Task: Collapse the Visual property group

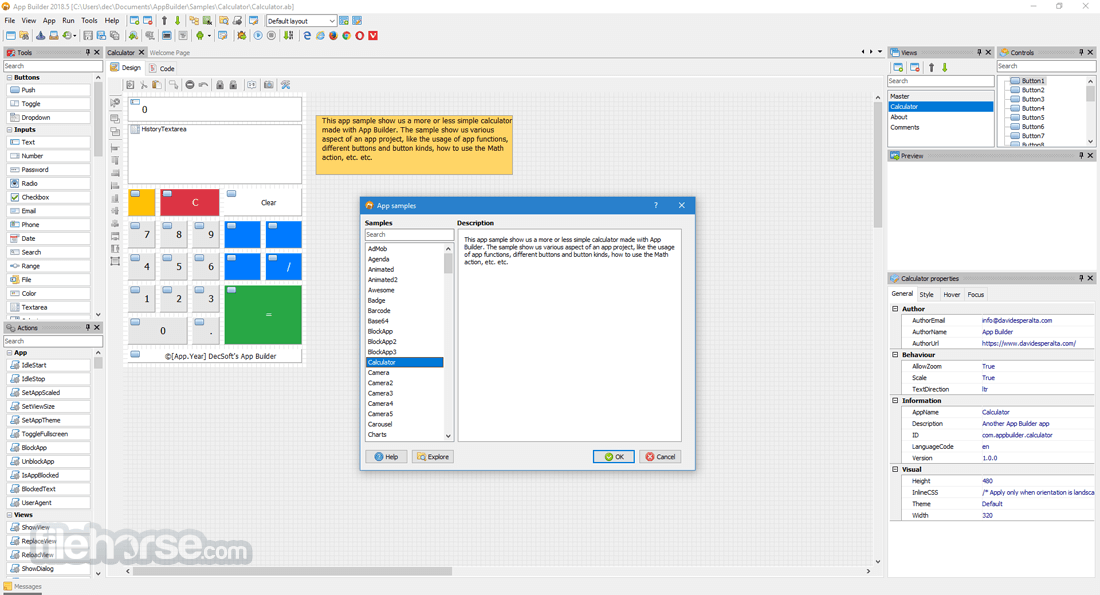Action: [x=895, y=469]
